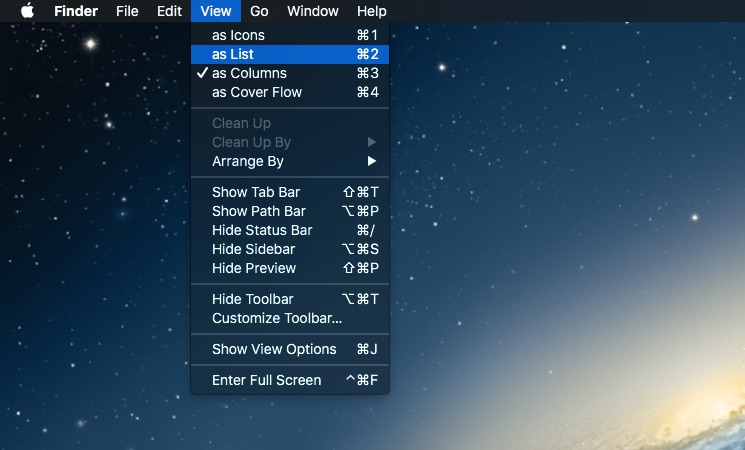Click Show Path Bar menu entry
Image resolution: width=745 pixels, height=450 pixels.
pyautogui.click(x=290, y=211)
